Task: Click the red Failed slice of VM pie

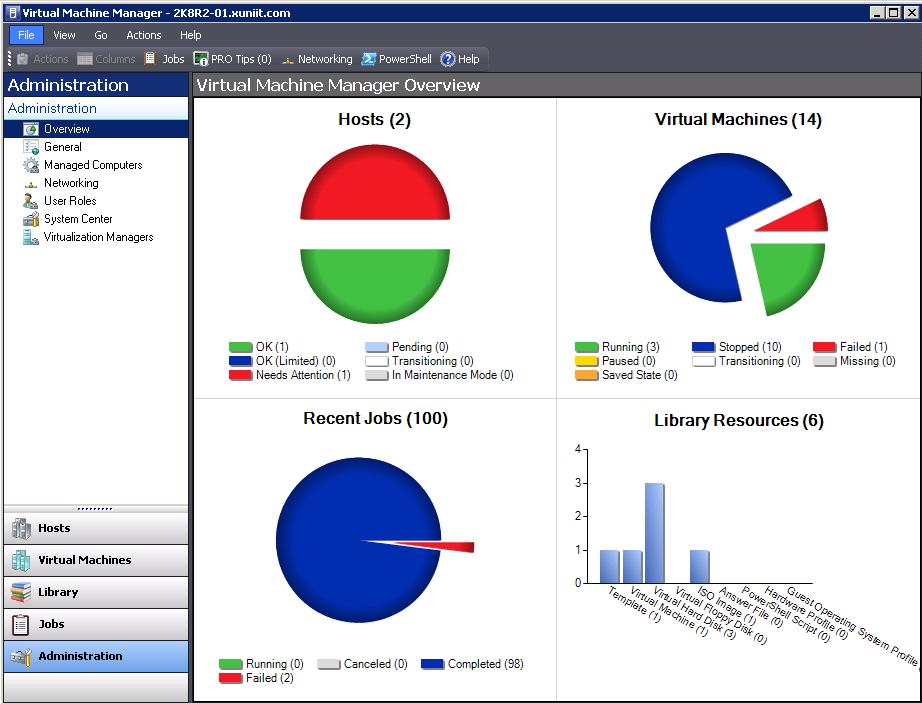Action: click(806, 219)
